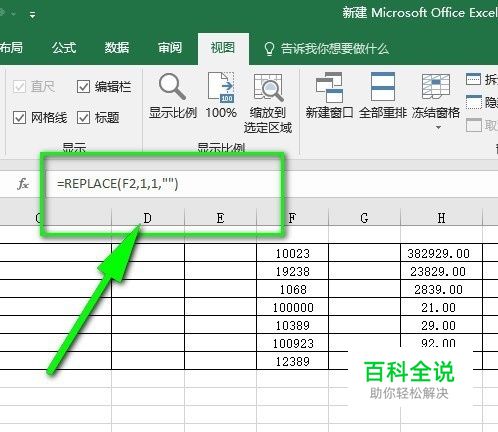The height and width of the screenshot is (432, 498).
Task: Toggle the 标题 headings checkbox
Action: tap(83, 117)
